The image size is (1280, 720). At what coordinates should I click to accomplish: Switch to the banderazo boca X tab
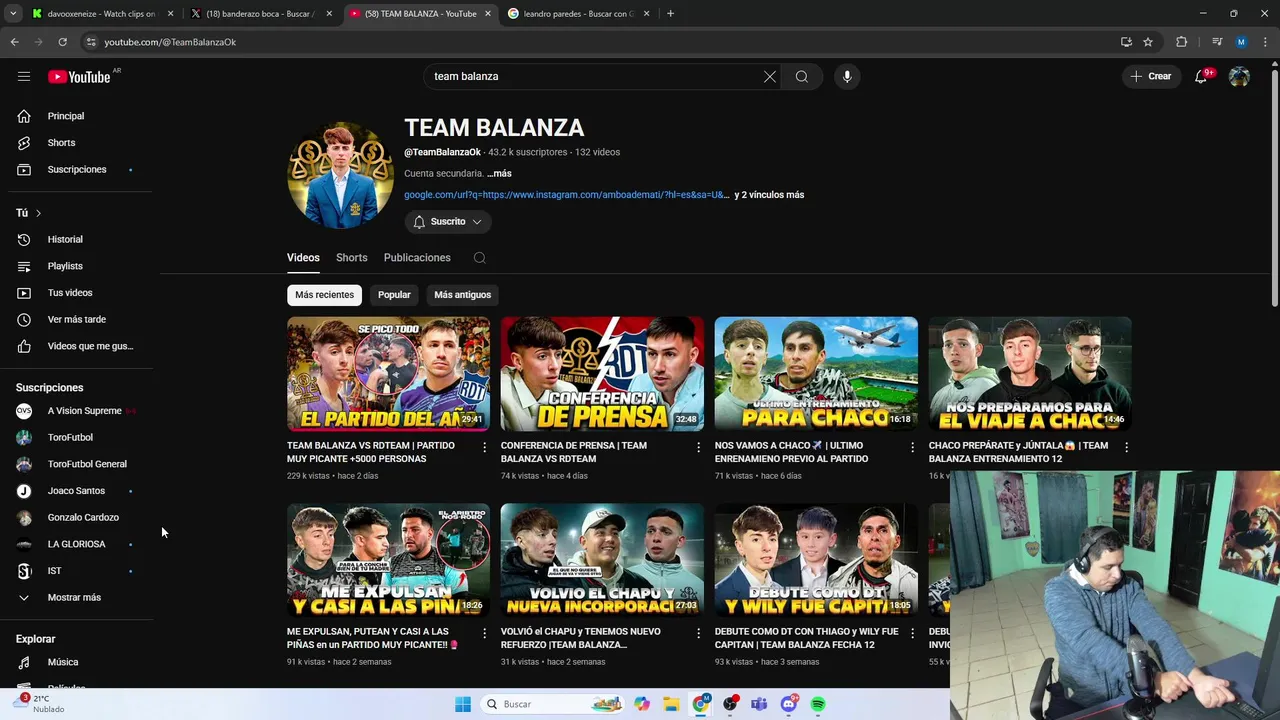[260, 14]
